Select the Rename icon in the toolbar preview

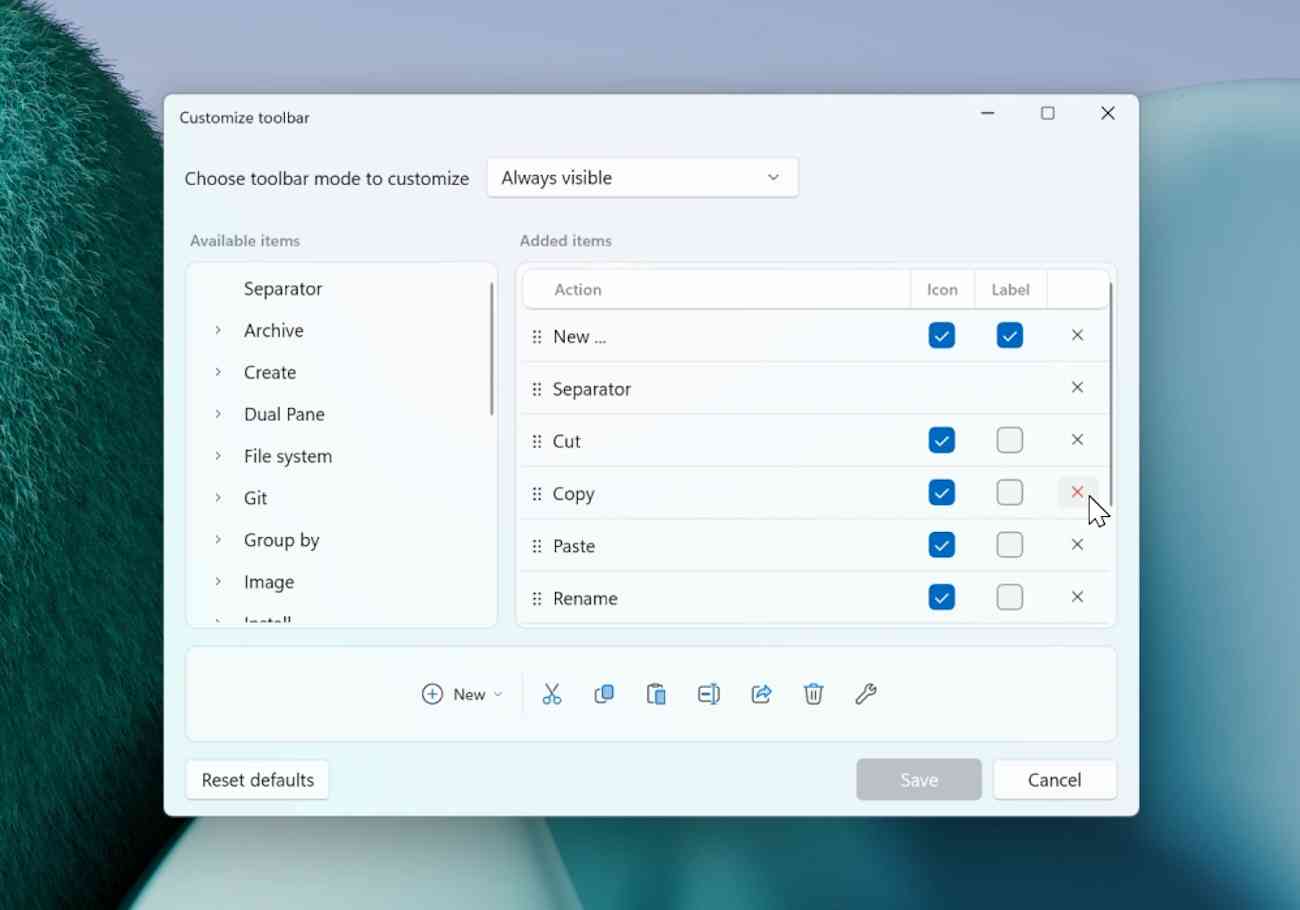[709, 693]
